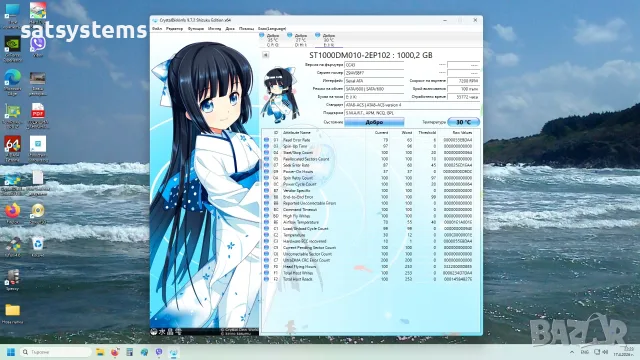Click the status icon of Power Cycle Count
The image size is (640, 360).
267,184
